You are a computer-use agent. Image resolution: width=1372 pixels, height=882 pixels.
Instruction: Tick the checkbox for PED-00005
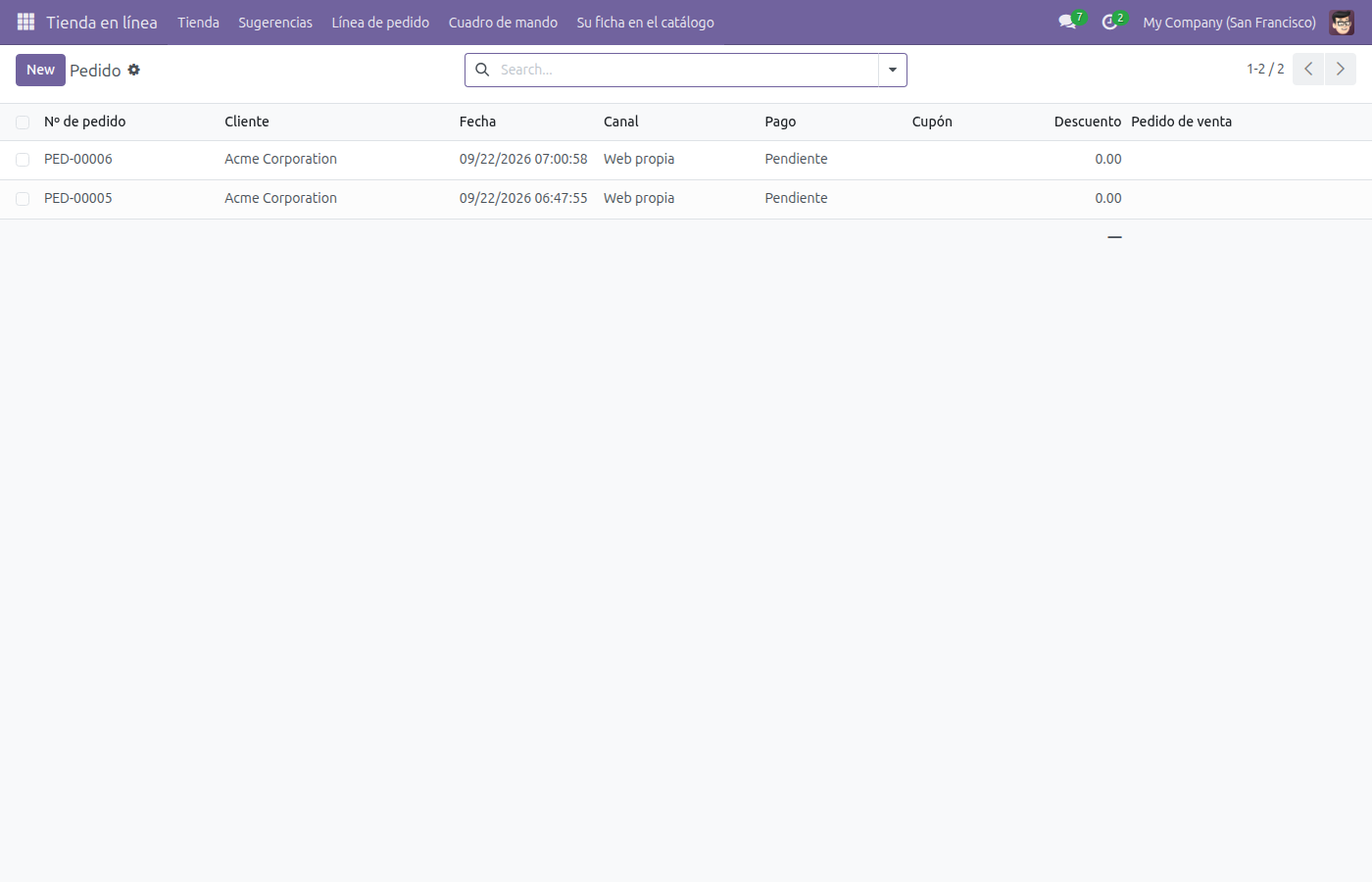click(x=23, y=199)
